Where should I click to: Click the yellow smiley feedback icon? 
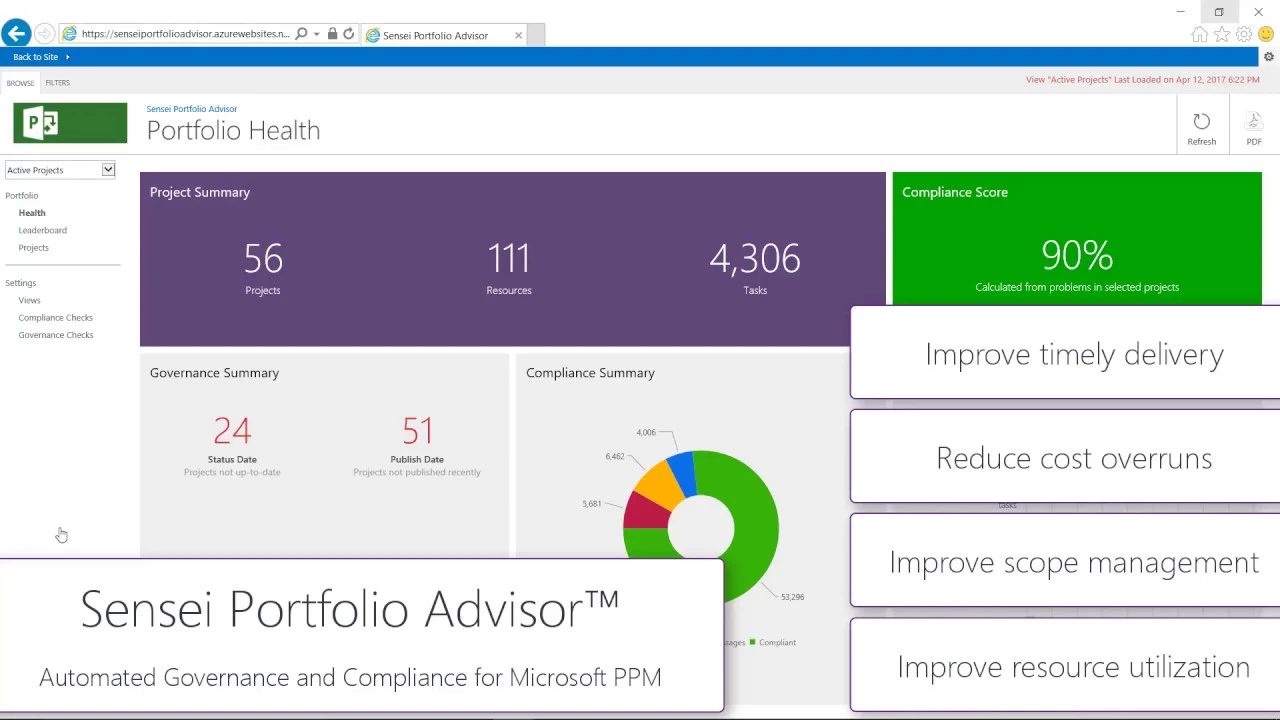(x=1265, y=35)
